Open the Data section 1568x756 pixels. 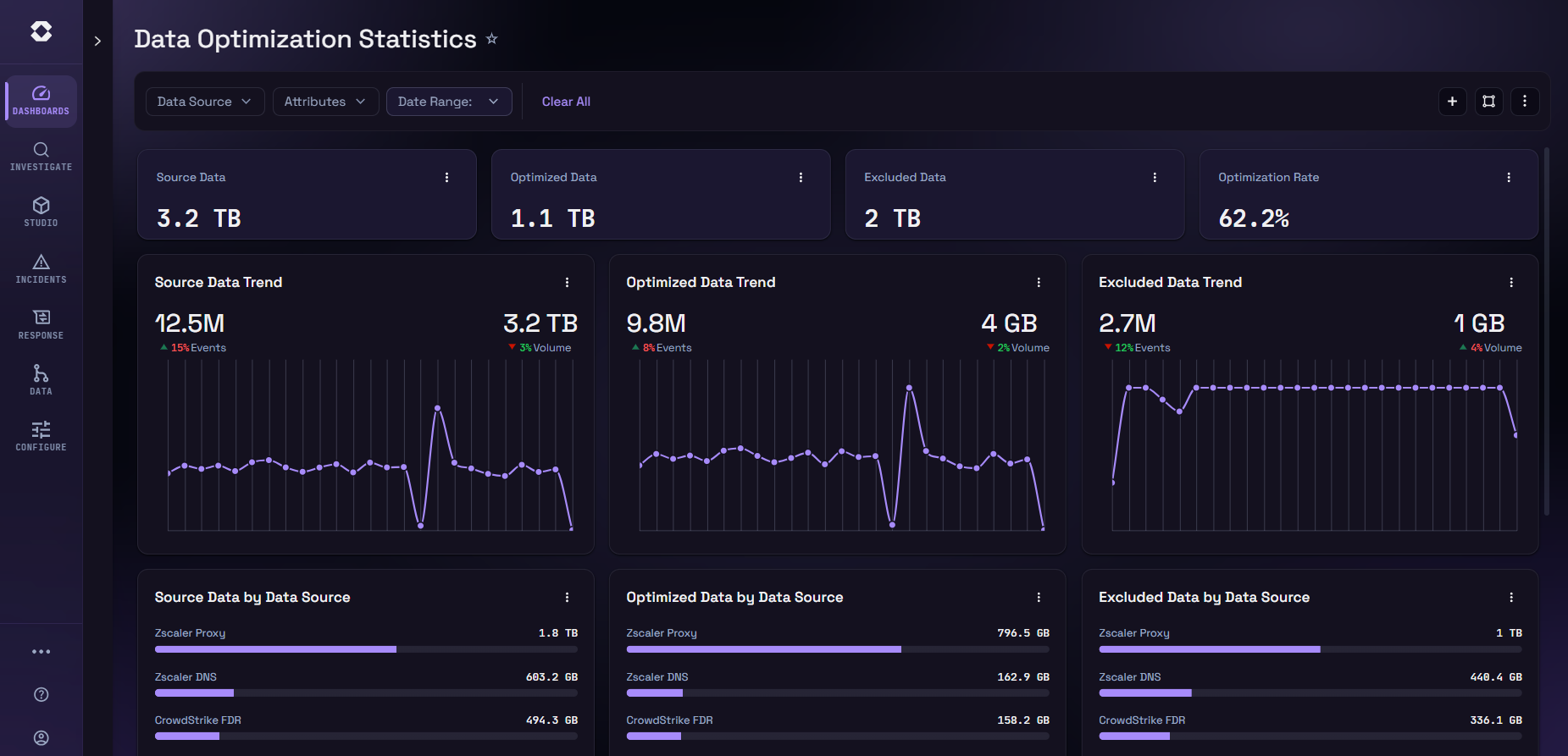pos(41,380)
